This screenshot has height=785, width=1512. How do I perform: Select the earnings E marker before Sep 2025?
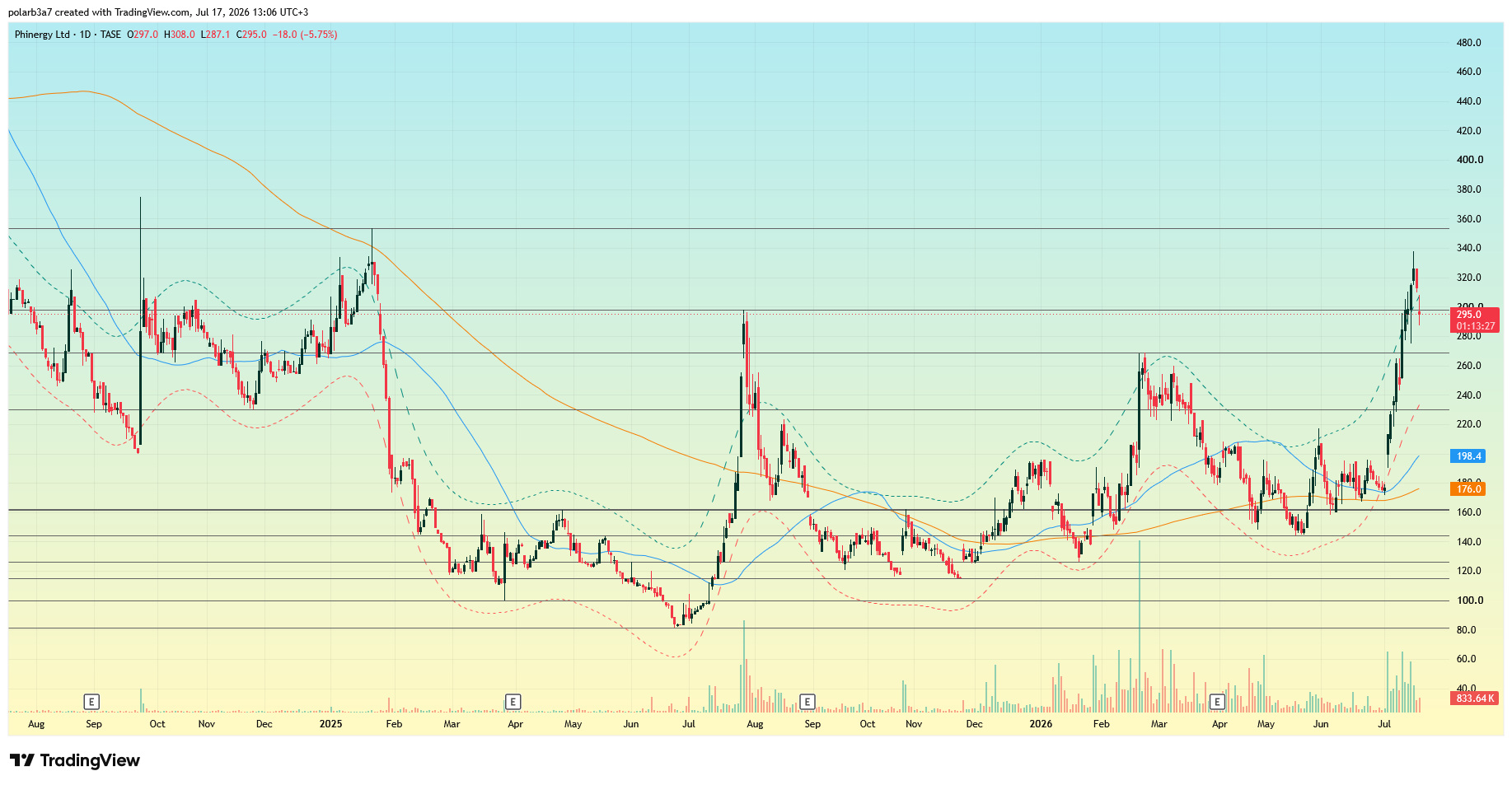coord(807,702)
